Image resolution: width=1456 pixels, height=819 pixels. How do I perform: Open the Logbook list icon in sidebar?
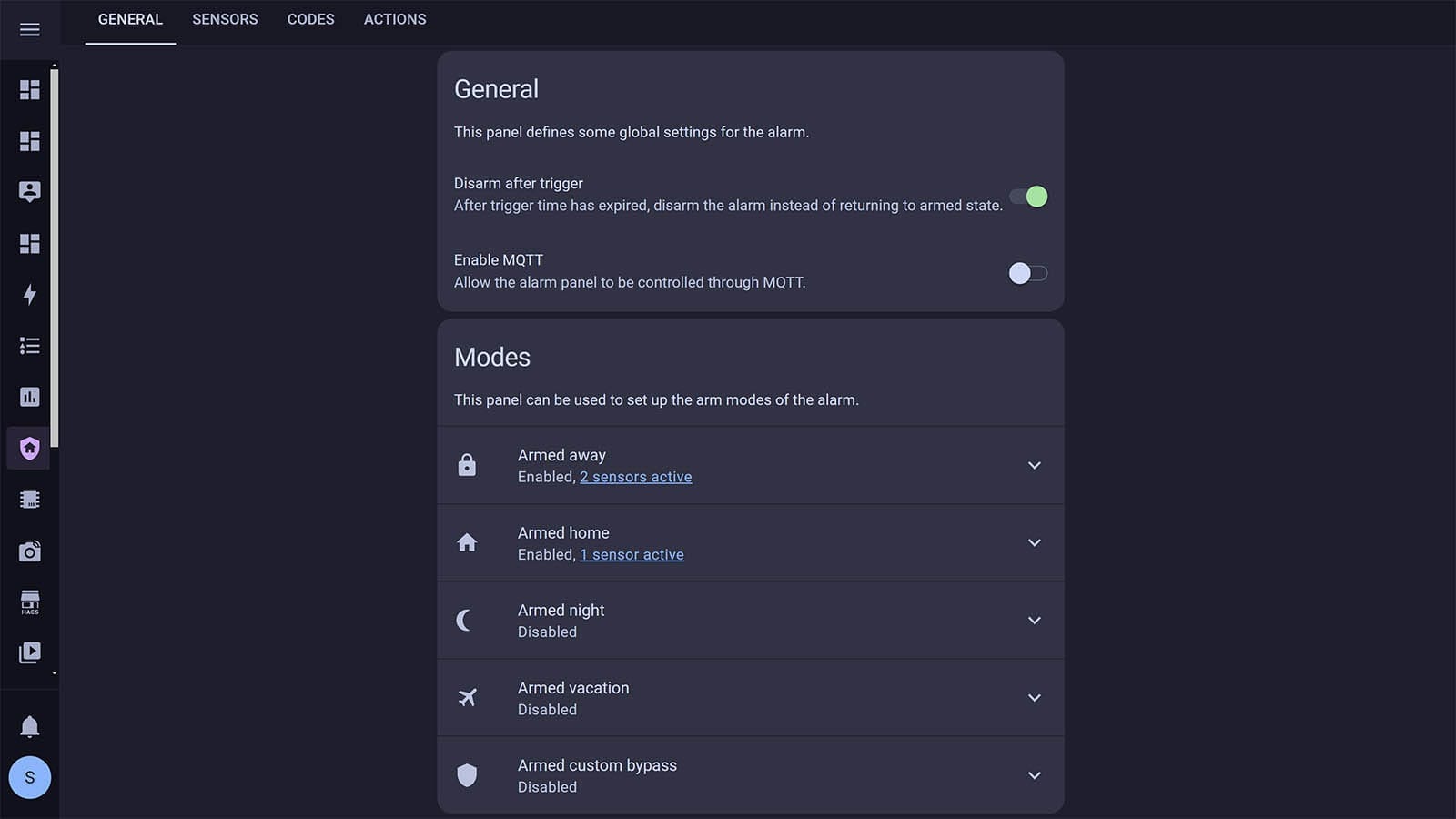pyautogui.click(x=29, y=346)
